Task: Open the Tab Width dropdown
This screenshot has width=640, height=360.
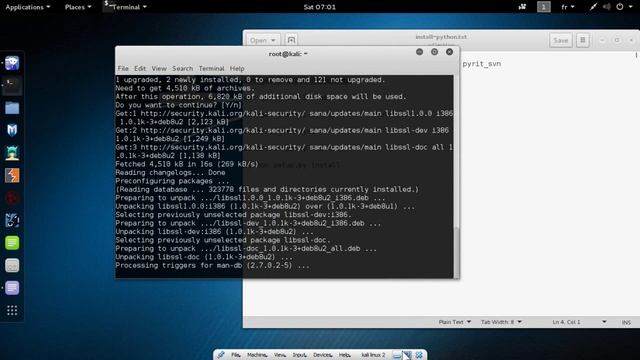Action: (501, 322)
